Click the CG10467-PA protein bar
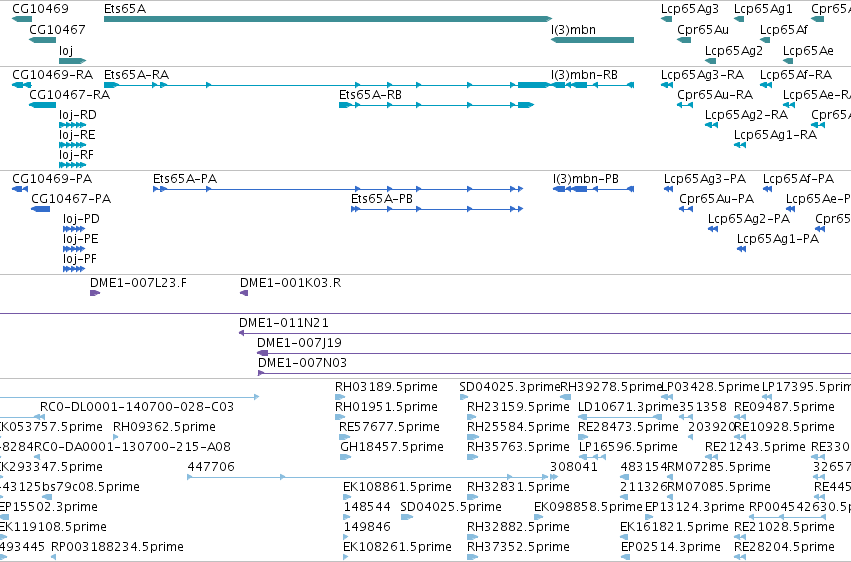 click(41, 209)
